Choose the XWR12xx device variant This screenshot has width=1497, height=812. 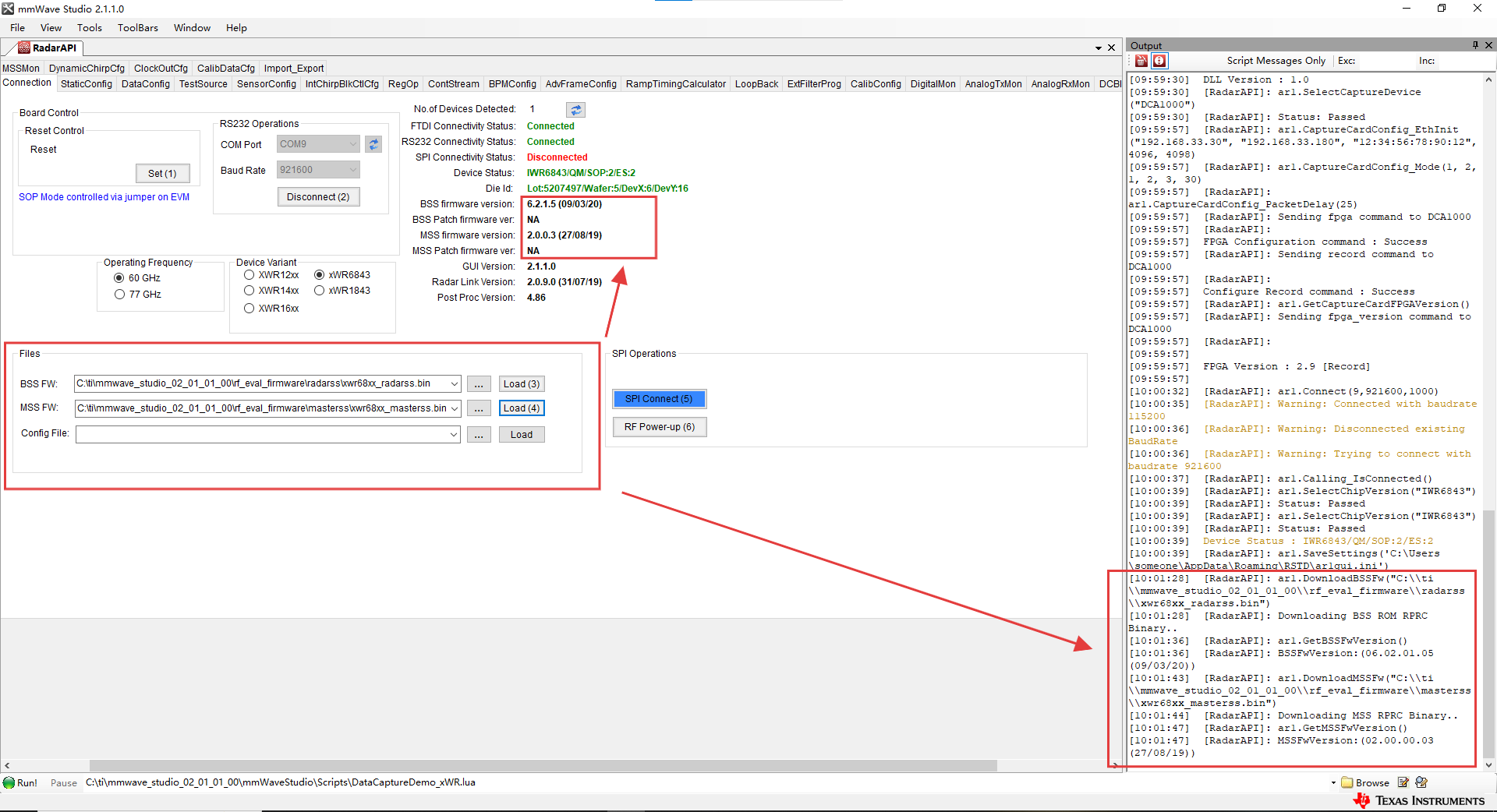point(249,275)
